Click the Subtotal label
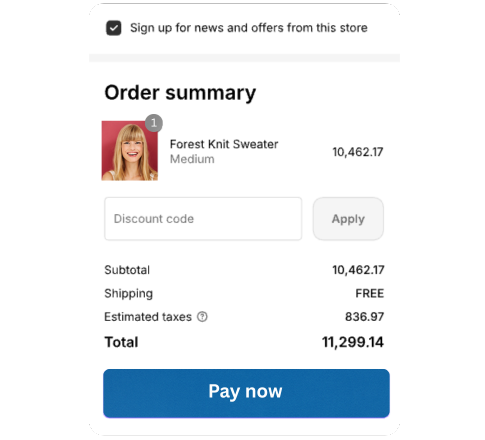This screenshot has height=440, width=485. 127,270
